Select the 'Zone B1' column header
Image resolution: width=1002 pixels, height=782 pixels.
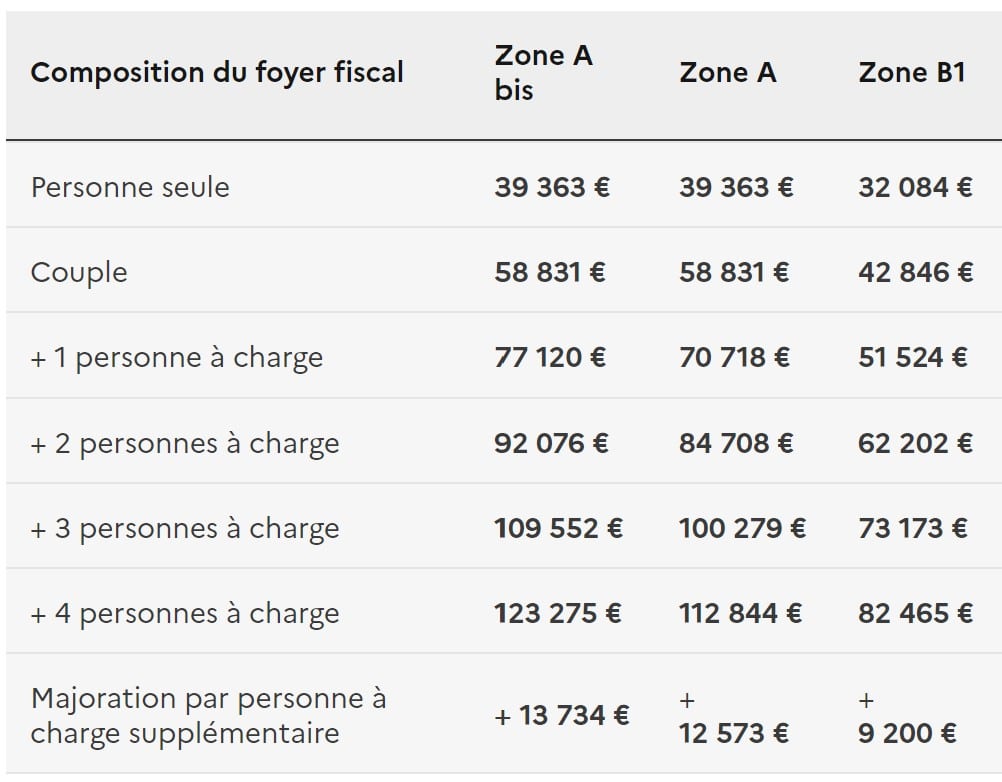pos(911,73)
